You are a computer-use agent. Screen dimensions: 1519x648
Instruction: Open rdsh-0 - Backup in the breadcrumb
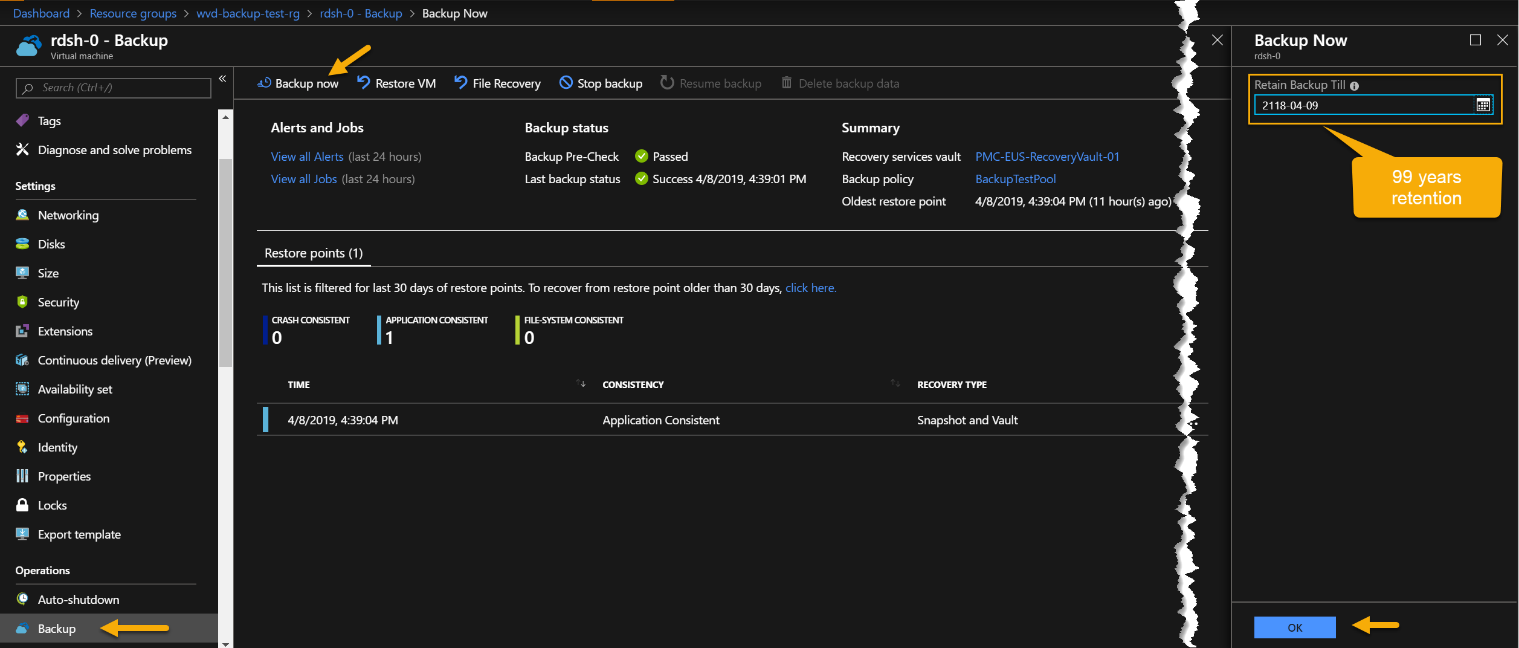(x=361, y=14)
